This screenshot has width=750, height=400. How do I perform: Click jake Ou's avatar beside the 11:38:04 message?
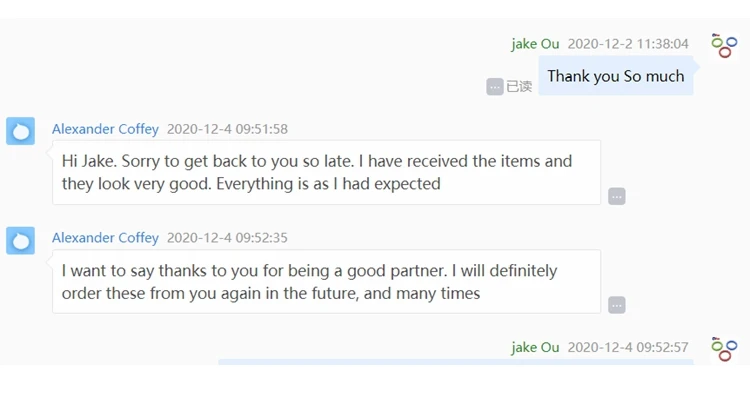pyautogui.click(x=724, y=45)
